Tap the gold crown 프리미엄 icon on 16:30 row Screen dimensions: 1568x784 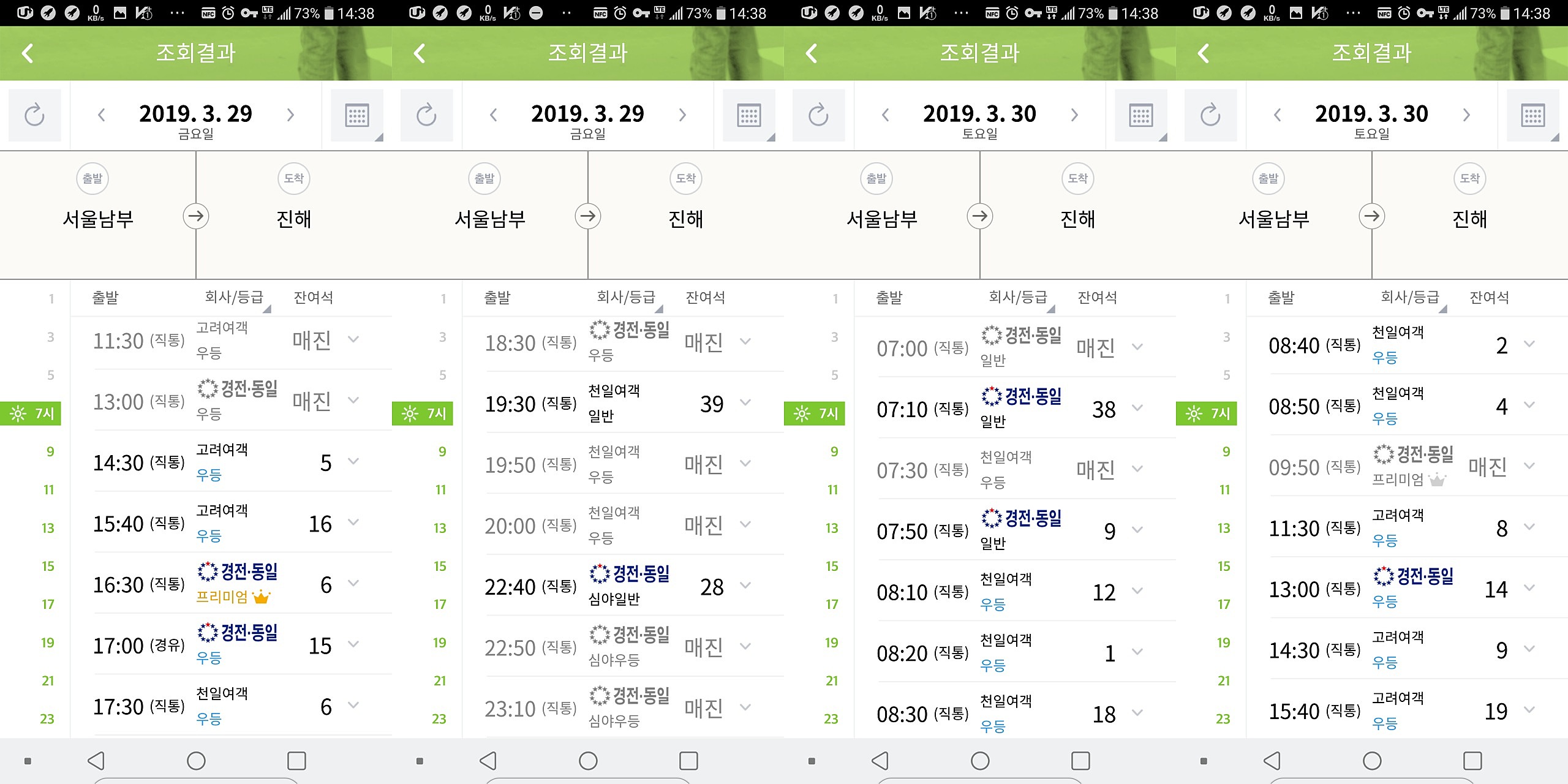(x=262, y=597)
